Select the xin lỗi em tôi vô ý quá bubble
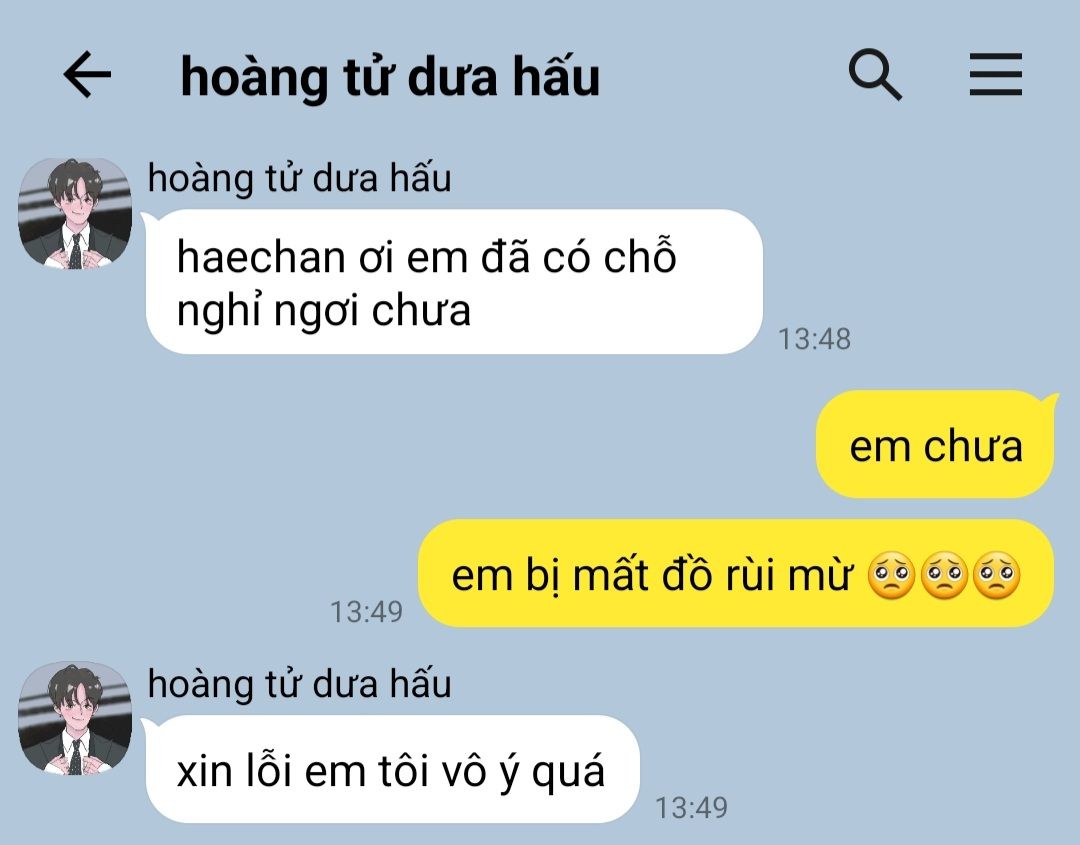Viewport: 1080px width, 845px height. (x=392, y=769)
